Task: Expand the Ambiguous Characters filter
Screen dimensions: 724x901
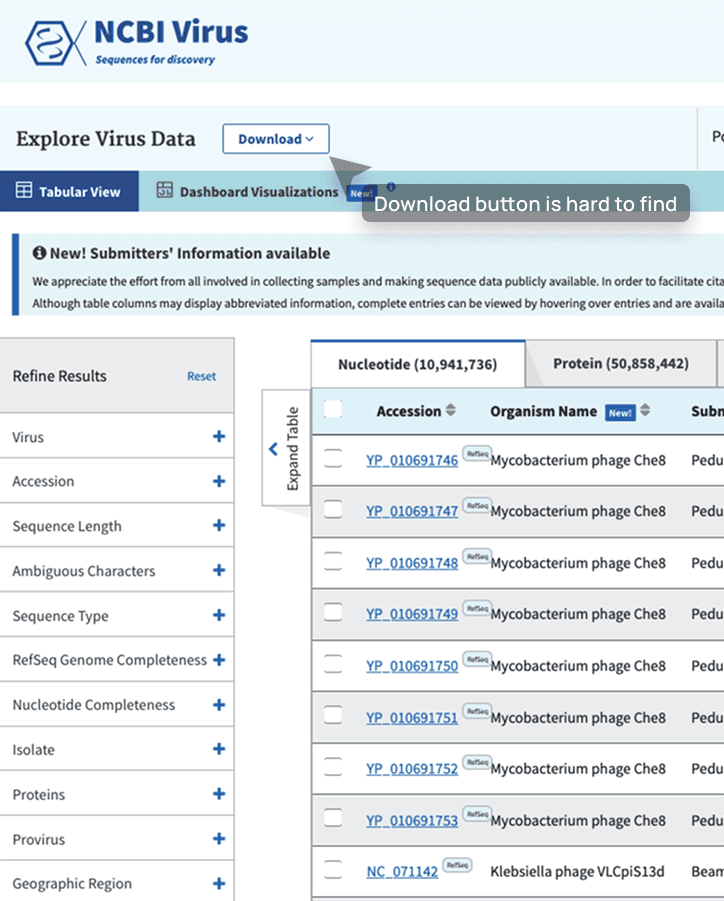Action: coord(219,570)
